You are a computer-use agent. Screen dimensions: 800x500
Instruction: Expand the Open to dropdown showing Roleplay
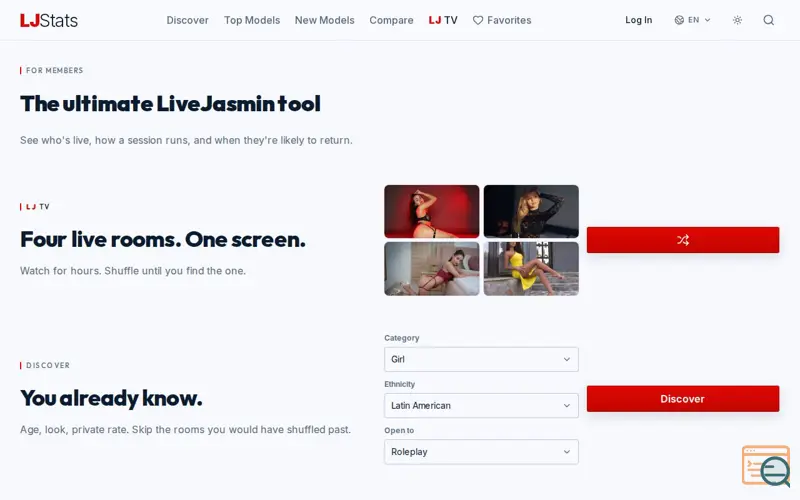click(481, 452)
